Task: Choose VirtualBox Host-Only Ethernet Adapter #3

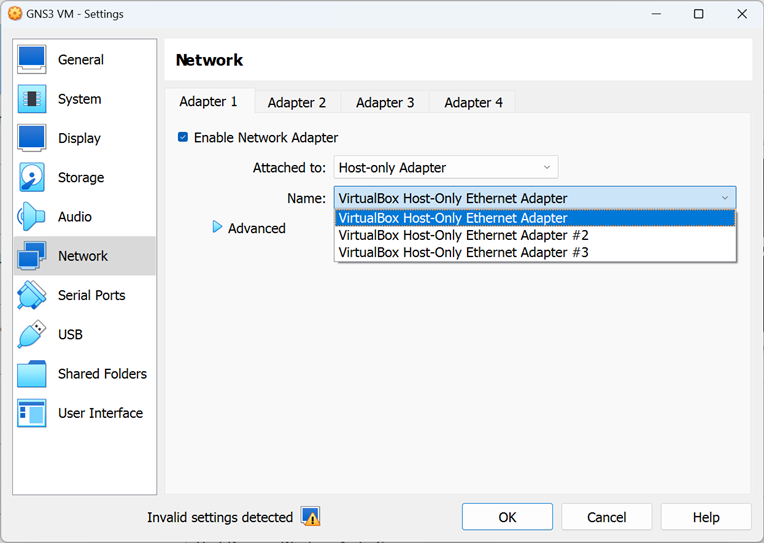Action: 535,252
